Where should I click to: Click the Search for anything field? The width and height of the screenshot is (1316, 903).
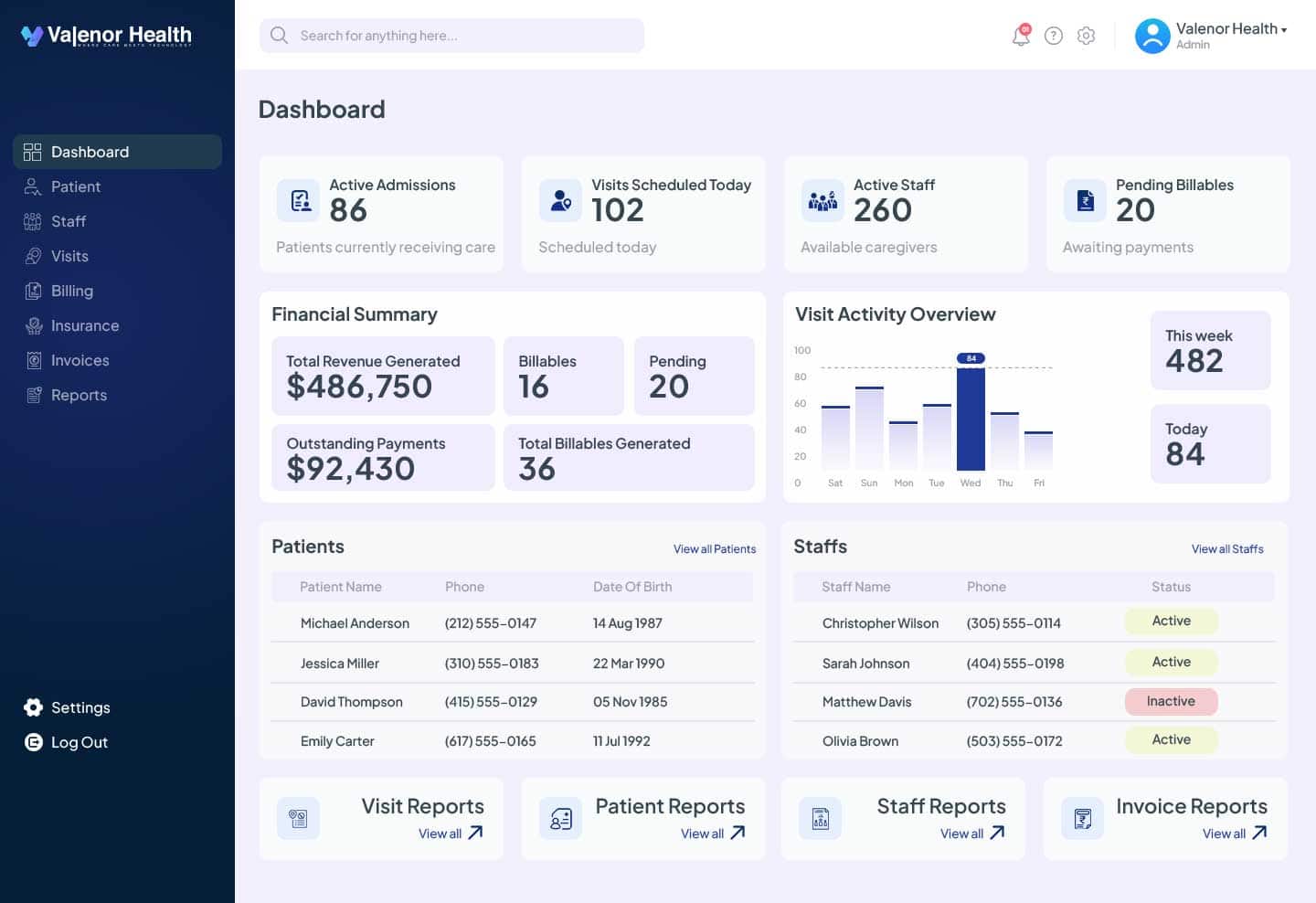pos(451,36)
